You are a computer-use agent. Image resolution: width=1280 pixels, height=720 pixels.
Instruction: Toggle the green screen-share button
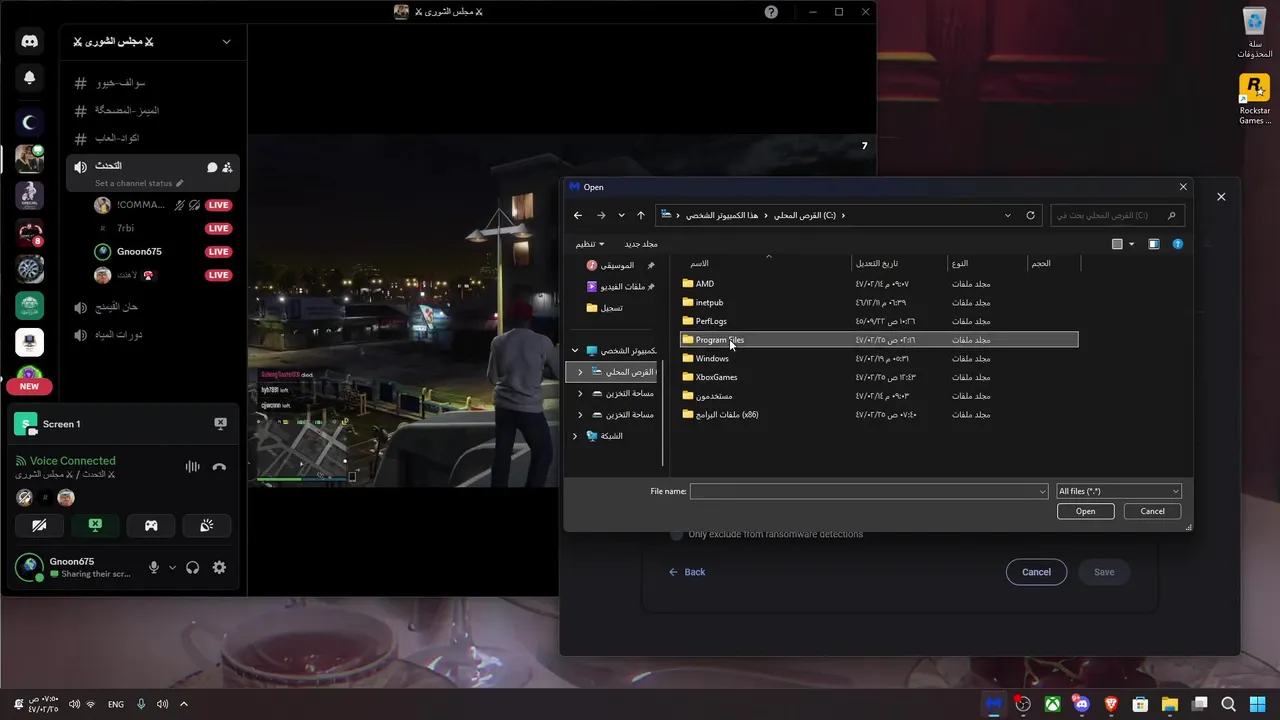point(95,525)
